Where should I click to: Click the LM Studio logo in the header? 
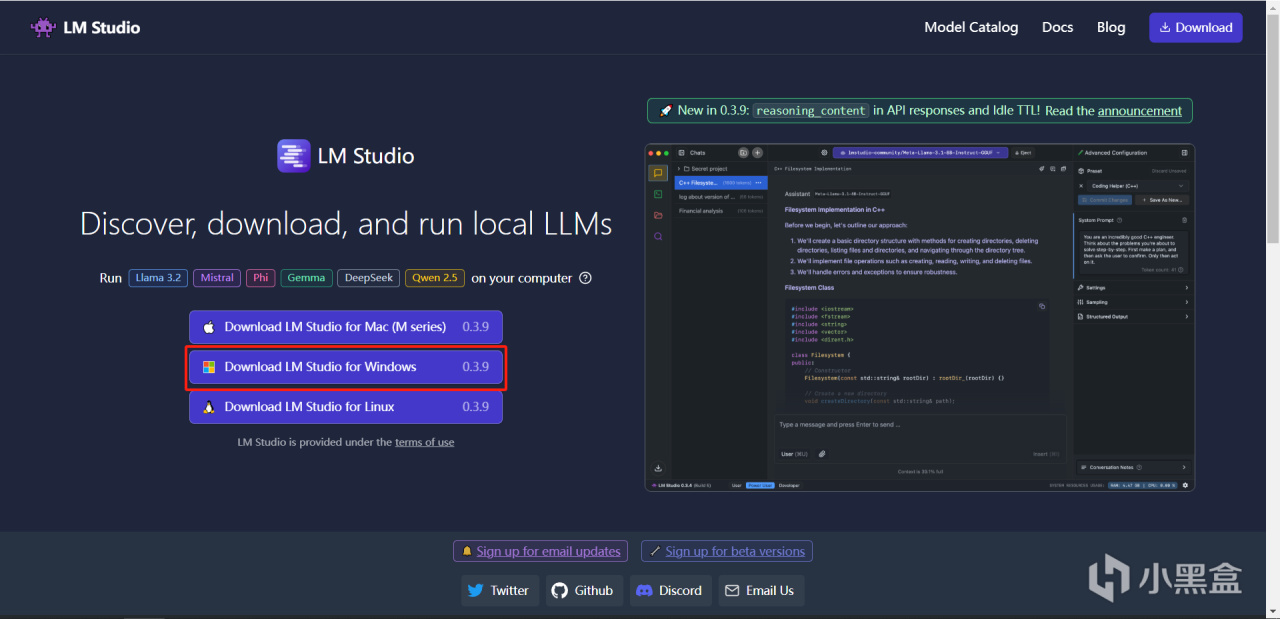85,27
